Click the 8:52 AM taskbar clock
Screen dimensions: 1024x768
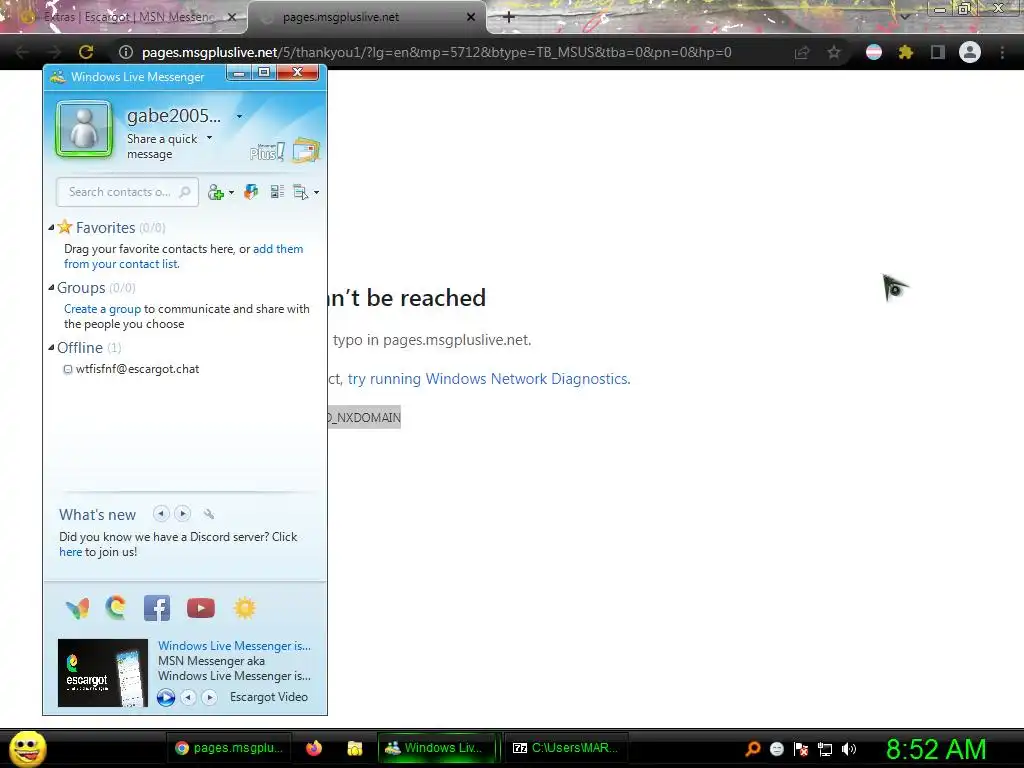click(x=936, y=749)
